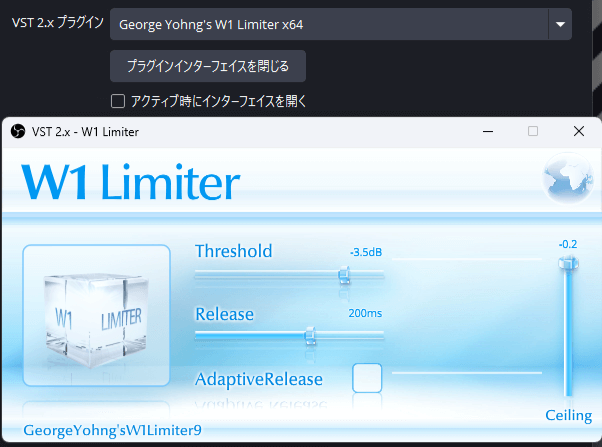
Task: Click the disabled maximize button
Action: pyautogui.click(x=533, y=131)
